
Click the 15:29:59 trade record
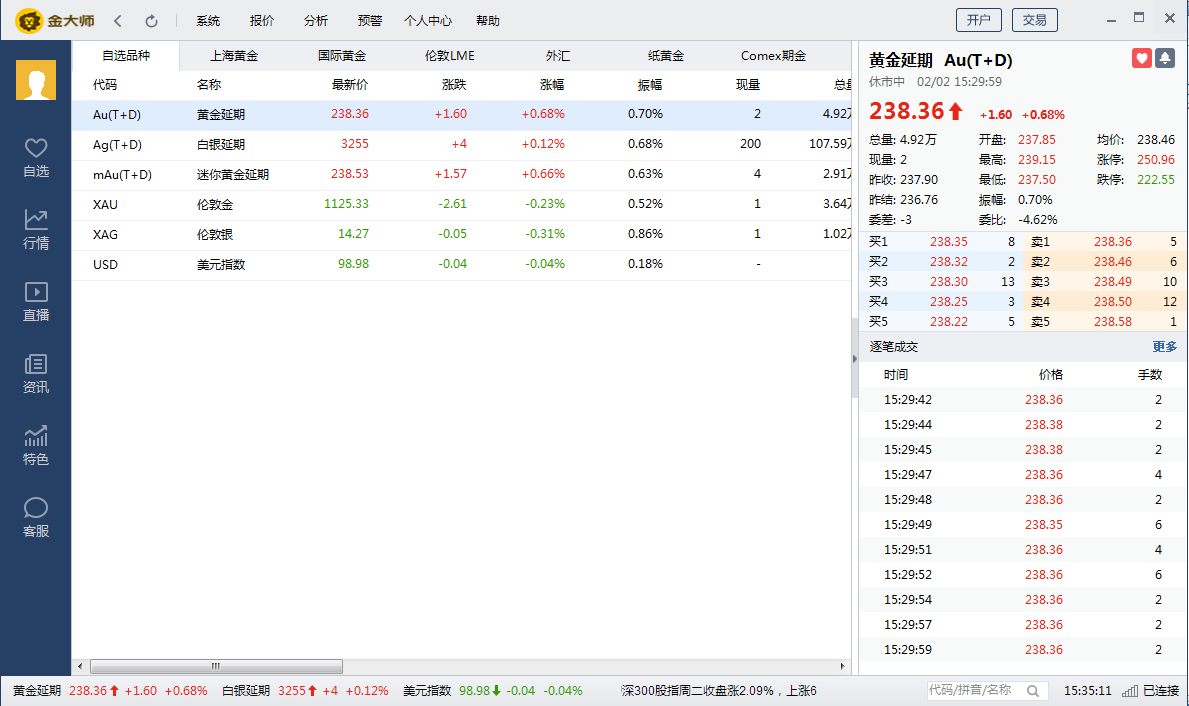[x=1023, y=650]
